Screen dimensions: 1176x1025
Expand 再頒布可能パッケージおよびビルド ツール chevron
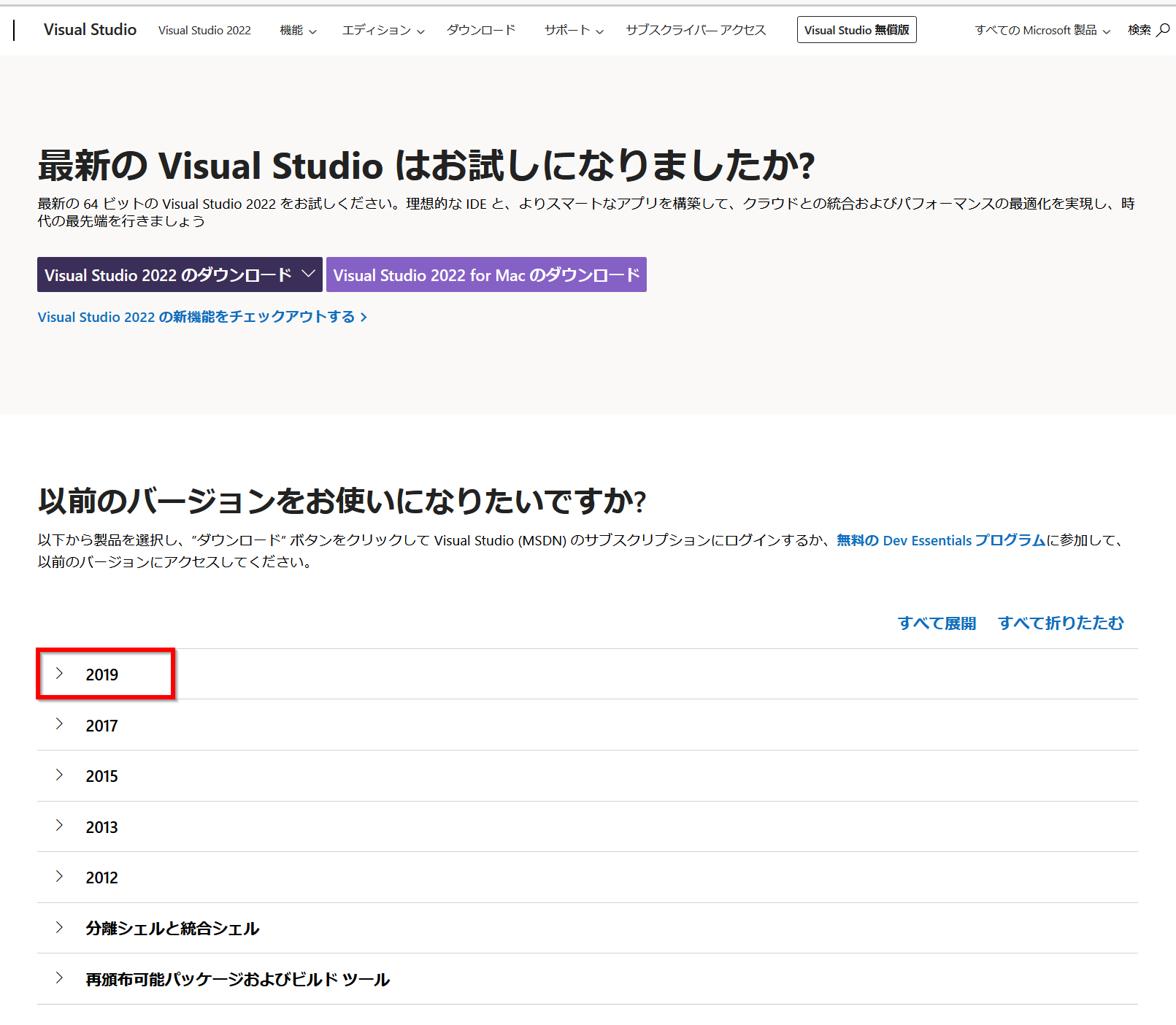point(60,978)
